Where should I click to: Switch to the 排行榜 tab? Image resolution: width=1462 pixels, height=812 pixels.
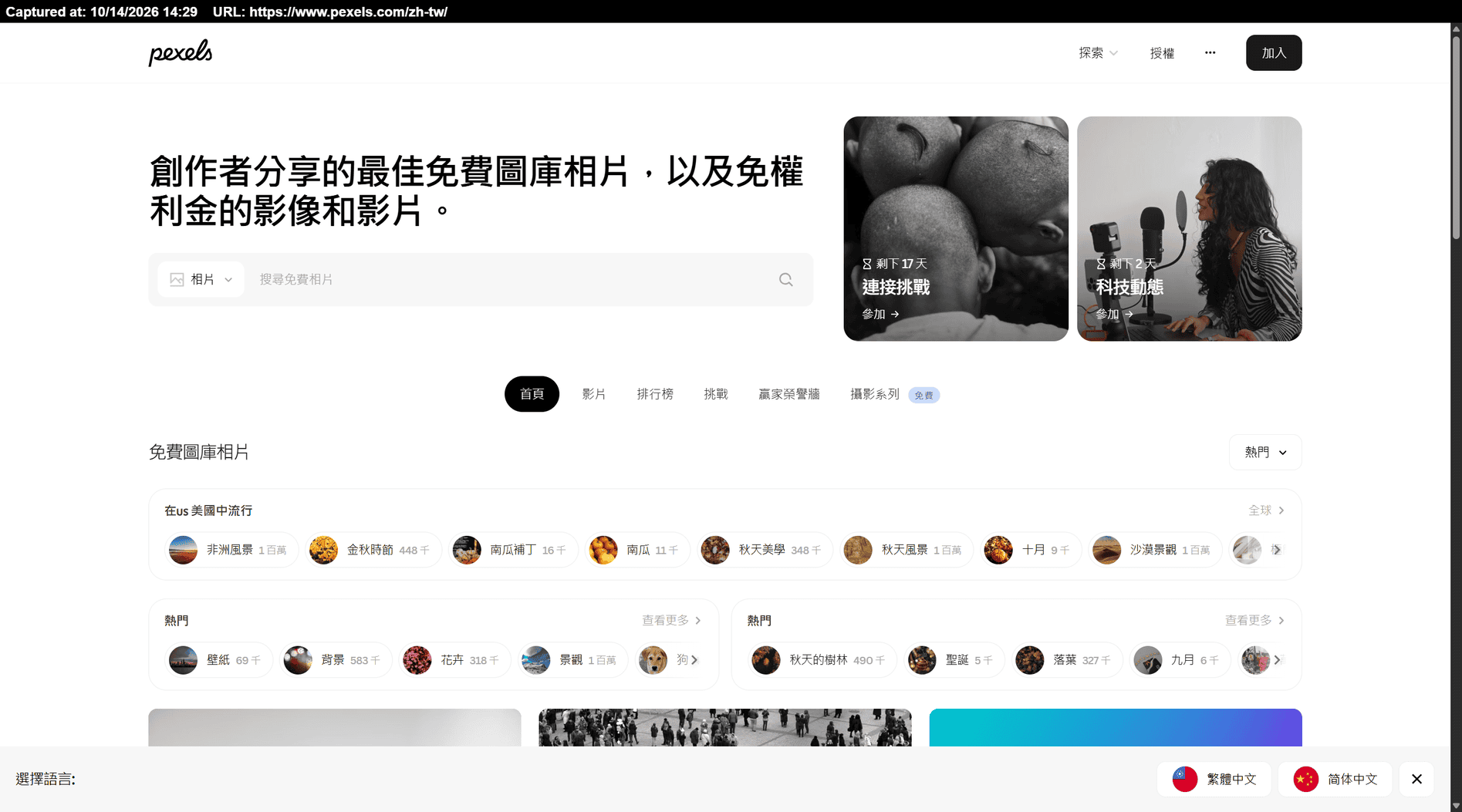(655, 394)
